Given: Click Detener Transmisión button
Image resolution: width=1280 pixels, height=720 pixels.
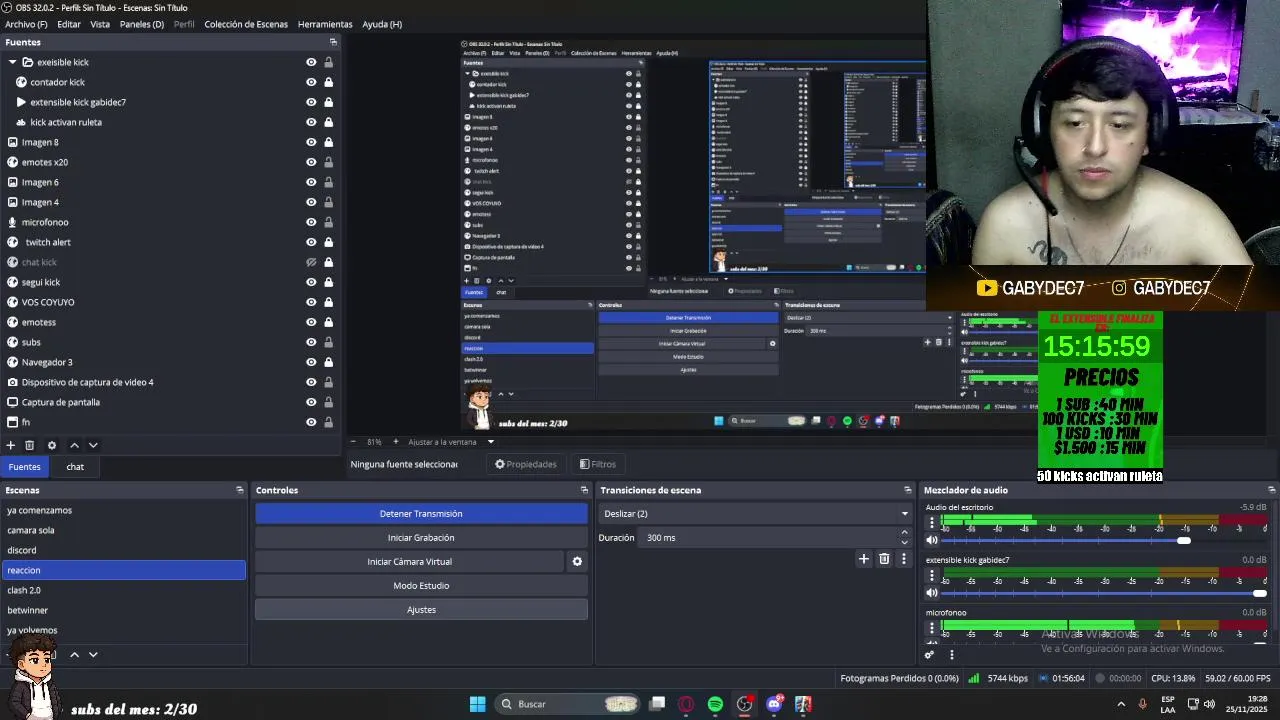Looking at the screenshot, I should pyautogui.click(x=421, y=514).
